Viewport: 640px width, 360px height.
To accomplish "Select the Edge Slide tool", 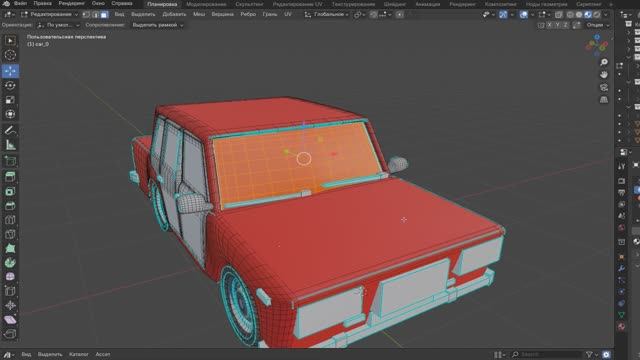I will point(10,291).
